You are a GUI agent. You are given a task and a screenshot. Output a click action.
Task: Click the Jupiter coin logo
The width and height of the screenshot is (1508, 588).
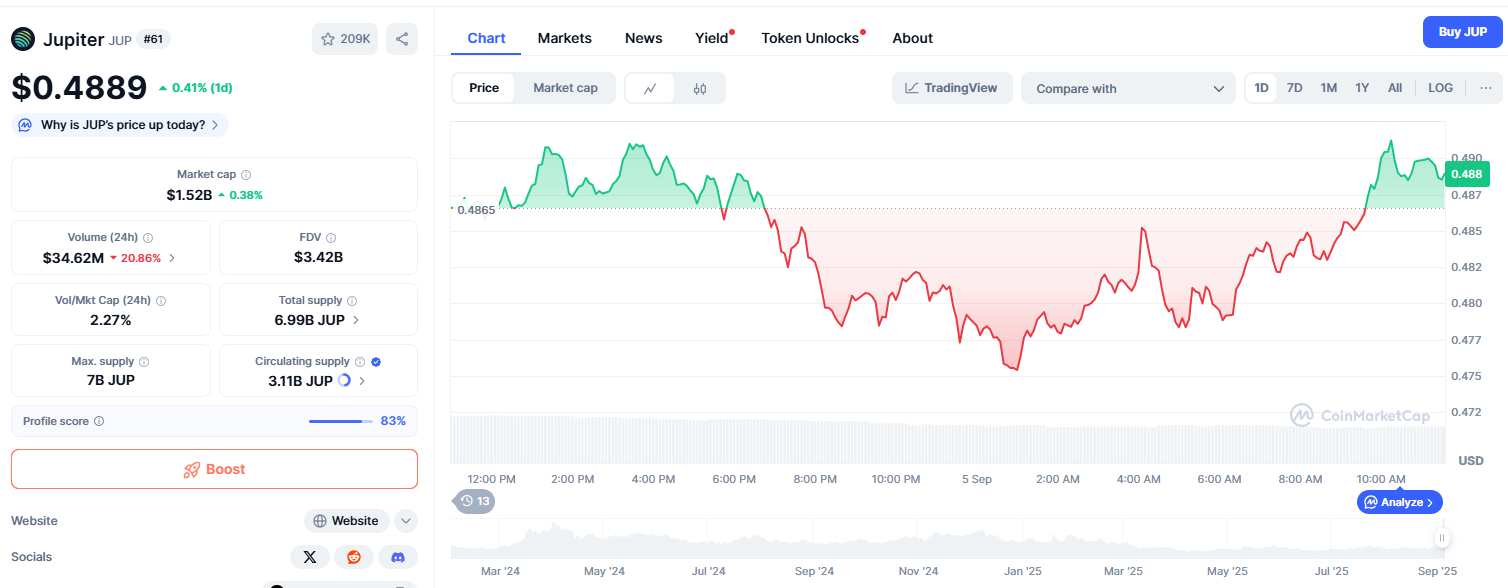pyautogui.click(x=23, y=39)
